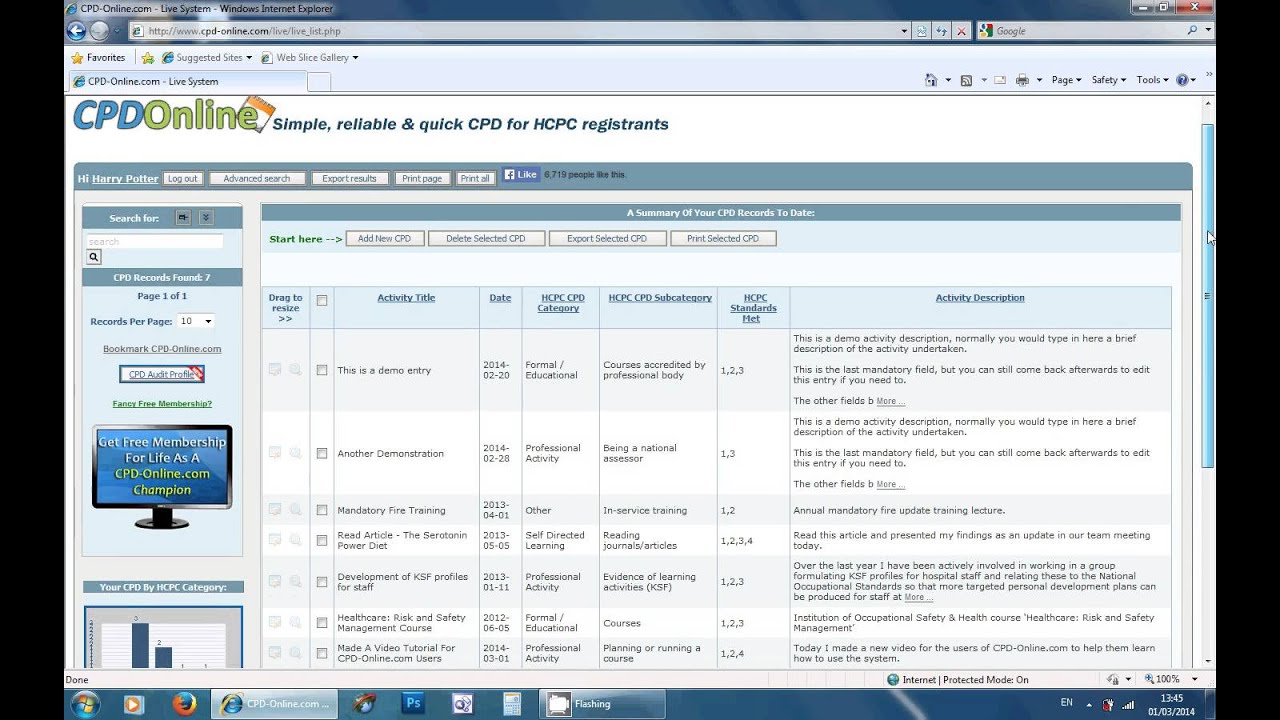Screen dimensions: 1280x720
Task: Click the Compatibility View icon in the address bar
Action: 922,31
